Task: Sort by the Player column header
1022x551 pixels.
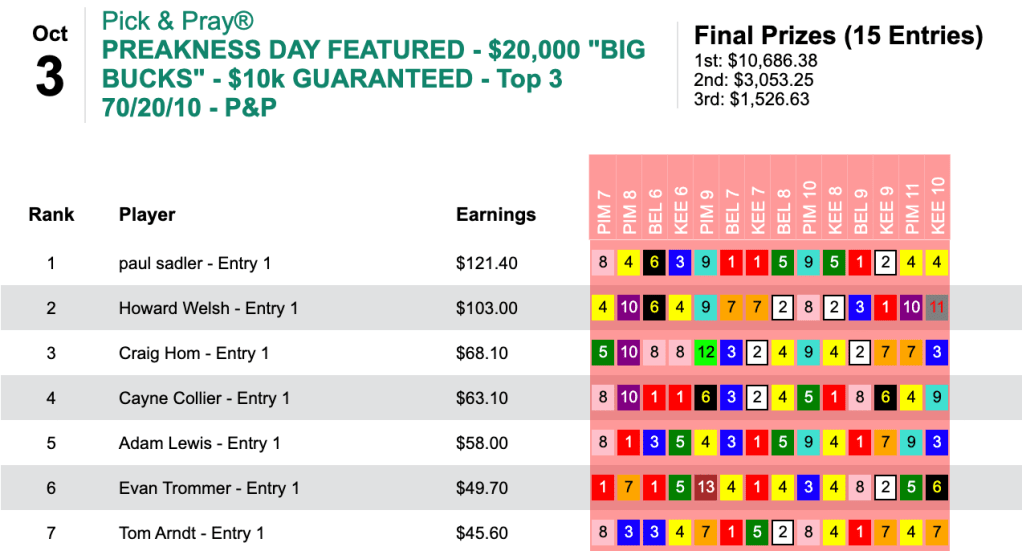Action: (x=147, y=214)
